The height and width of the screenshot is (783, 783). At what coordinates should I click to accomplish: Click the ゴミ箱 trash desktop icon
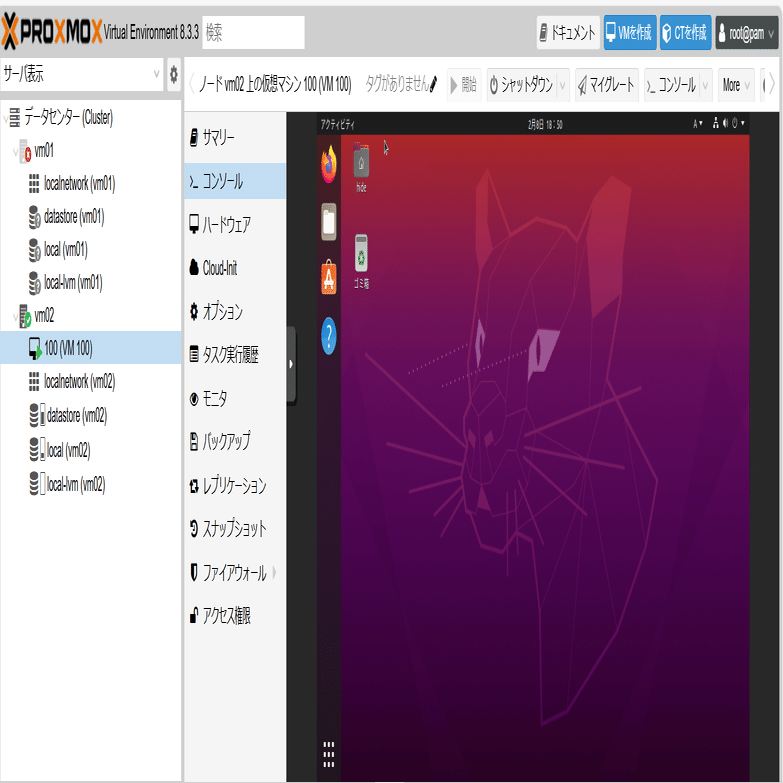[362, 262]
